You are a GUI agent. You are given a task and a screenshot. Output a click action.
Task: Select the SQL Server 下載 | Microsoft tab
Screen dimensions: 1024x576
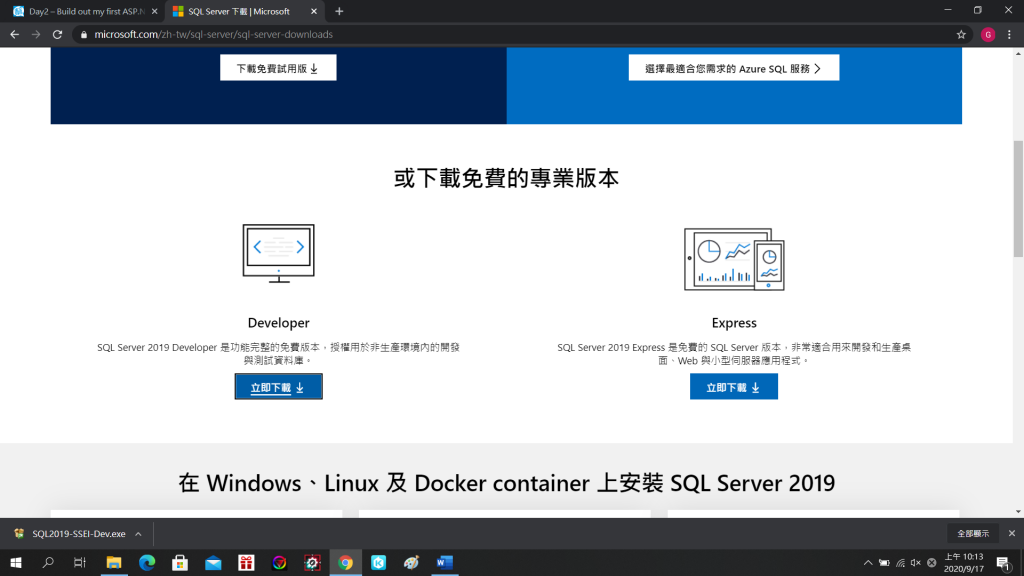[244, 11]
